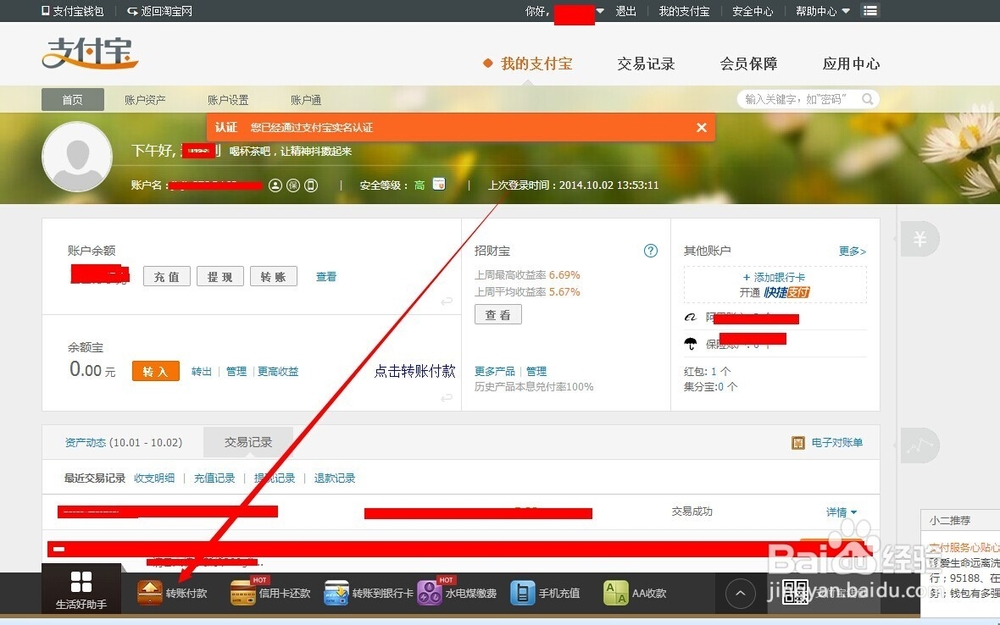This screenshot has width=1000, height=625.
Task: Click 开通 快捷支付 link
Action: (774, 293)
